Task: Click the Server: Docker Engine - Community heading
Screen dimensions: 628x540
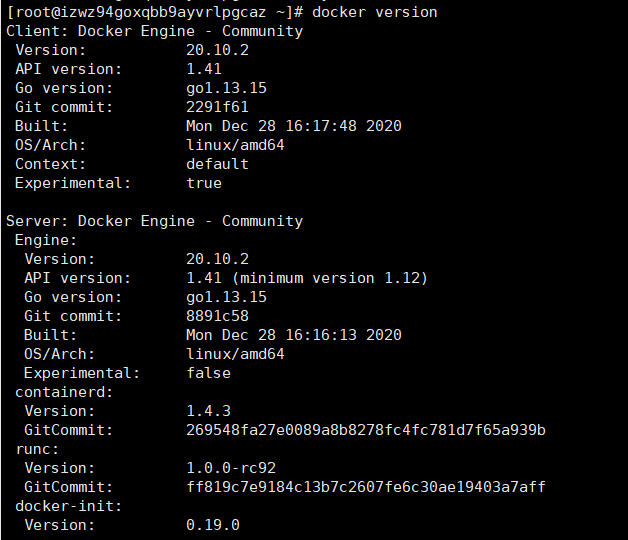Action: click(x=155, y=221)
